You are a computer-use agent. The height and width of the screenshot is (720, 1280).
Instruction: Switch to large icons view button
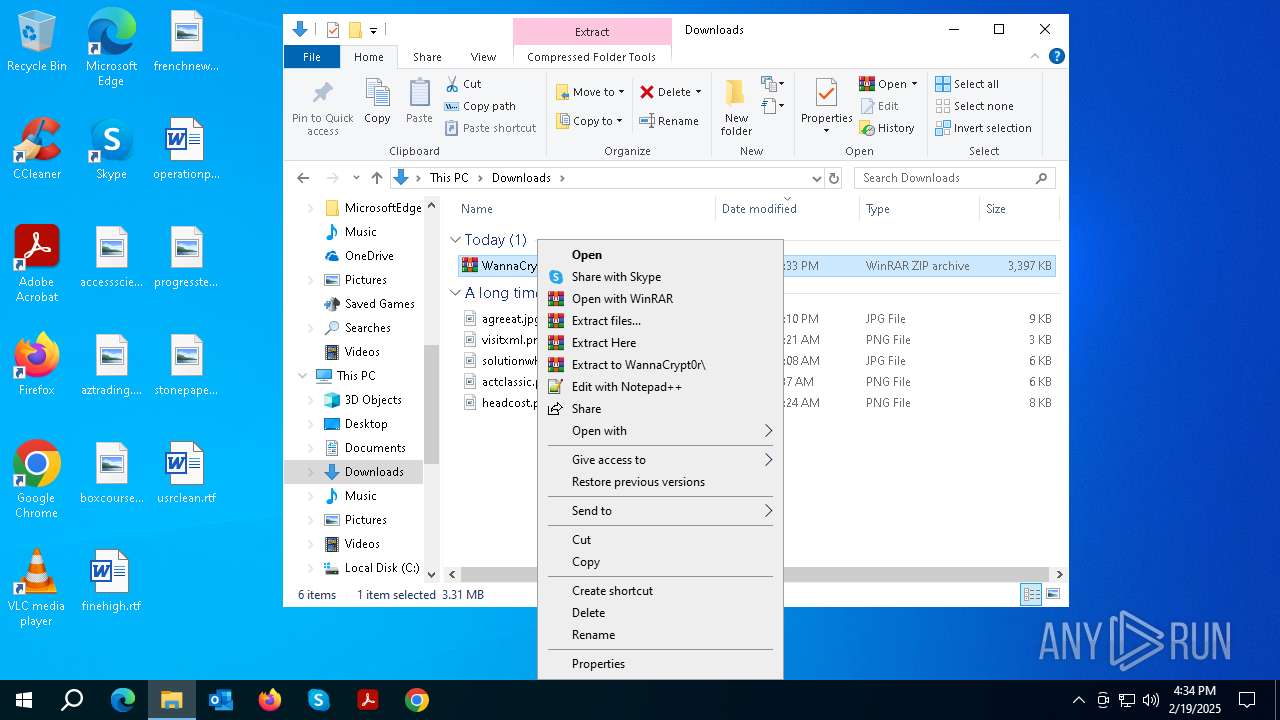(x=1052, y=595)
